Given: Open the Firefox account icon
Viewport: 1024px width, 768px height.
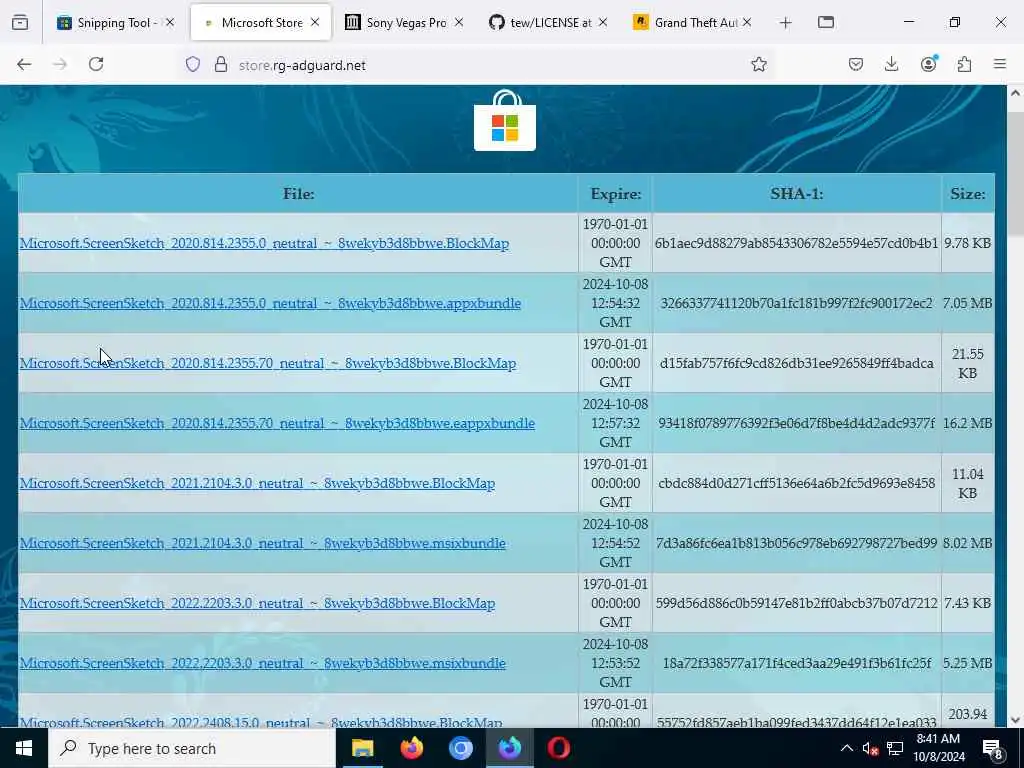Looking at the screenshot, I should tap(928, 64).
